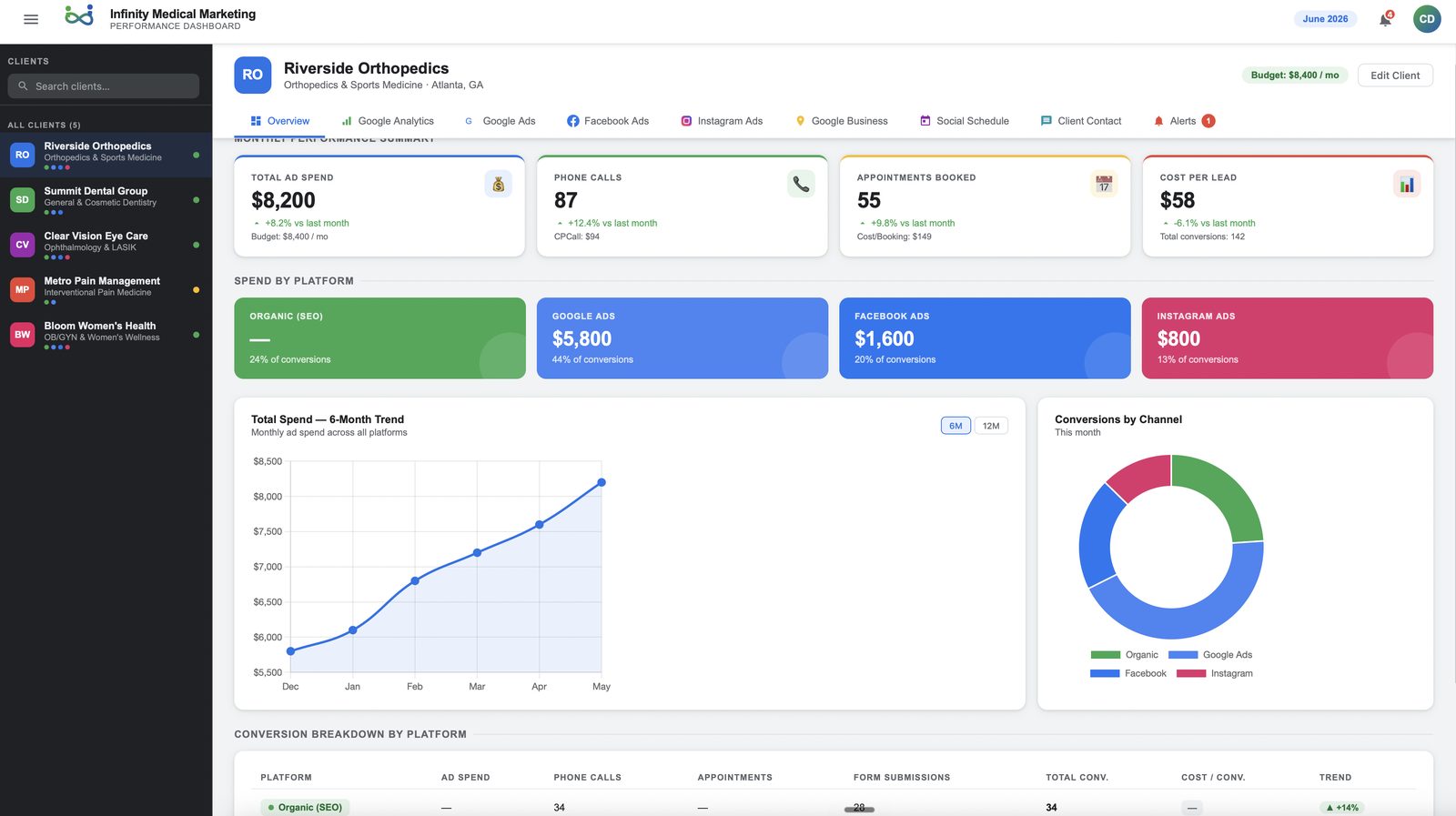Click the Google Ads $5,800 spend card
The image size is (1456, 816).
click(682, 338)
